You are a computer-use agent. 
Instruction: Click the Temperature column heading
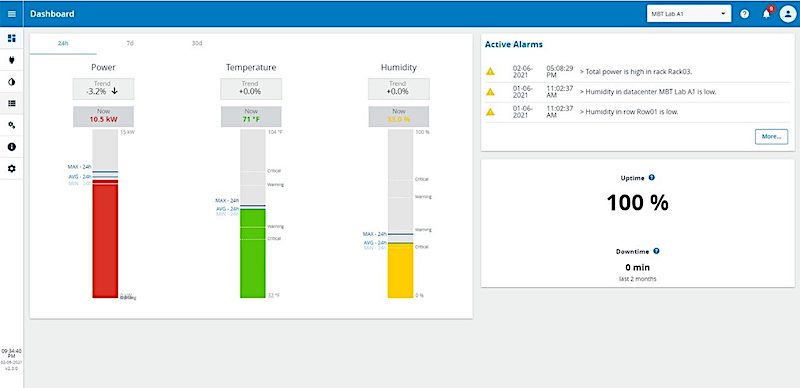click(251, 67)
